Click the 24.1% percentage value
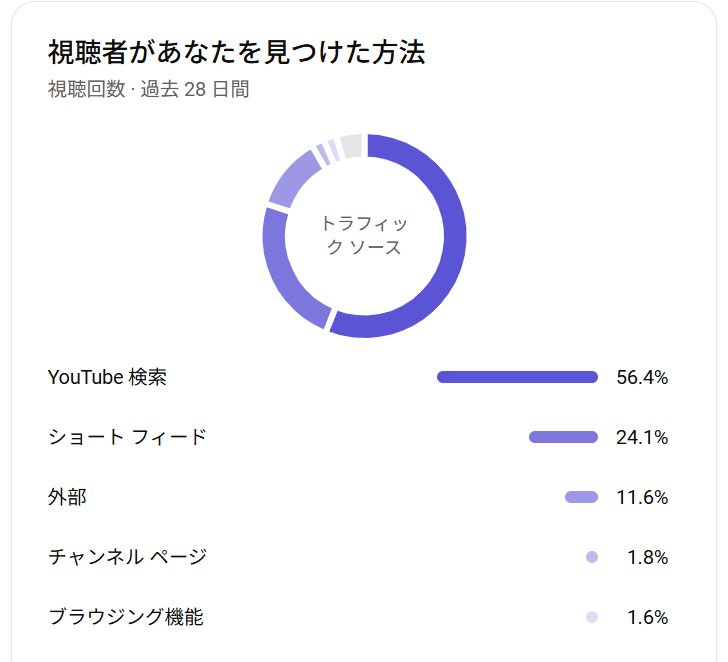The width and height of the screenshot is (728, 662). (642, 437)
